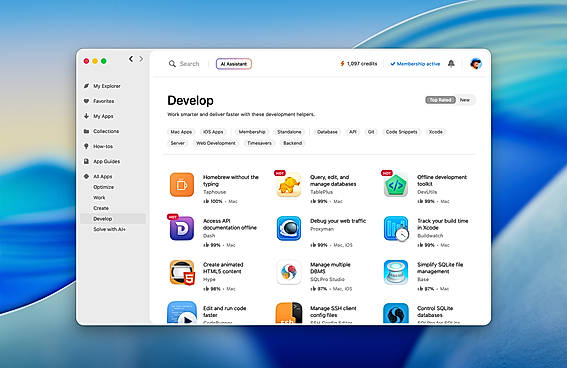The height and width of the screenshot is (368, 567).
Task: Filter by Code Snippets tag
Action: [x=401, y=132]
